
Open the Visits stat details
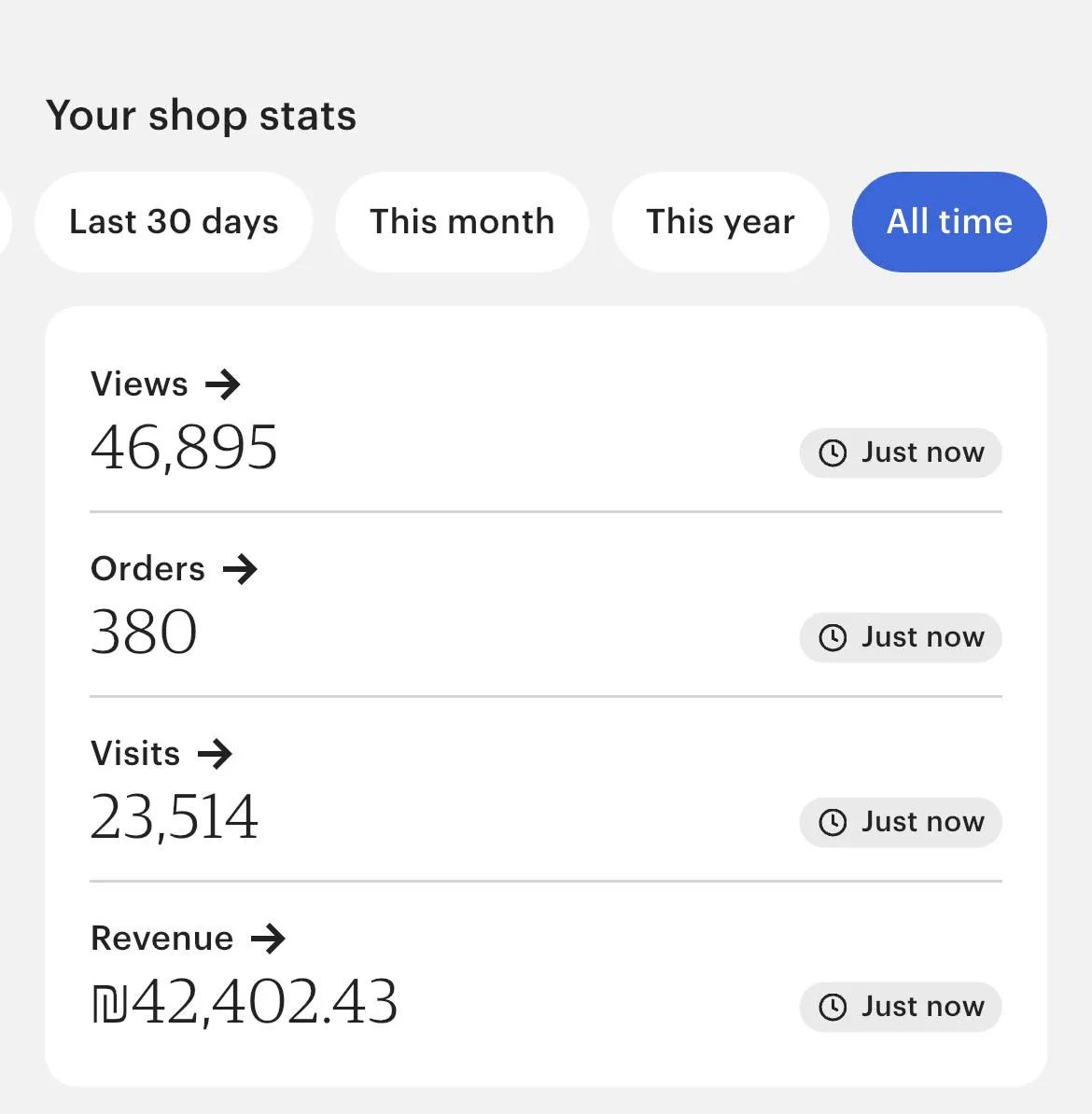pyautogui.click(x=136, y=754)
